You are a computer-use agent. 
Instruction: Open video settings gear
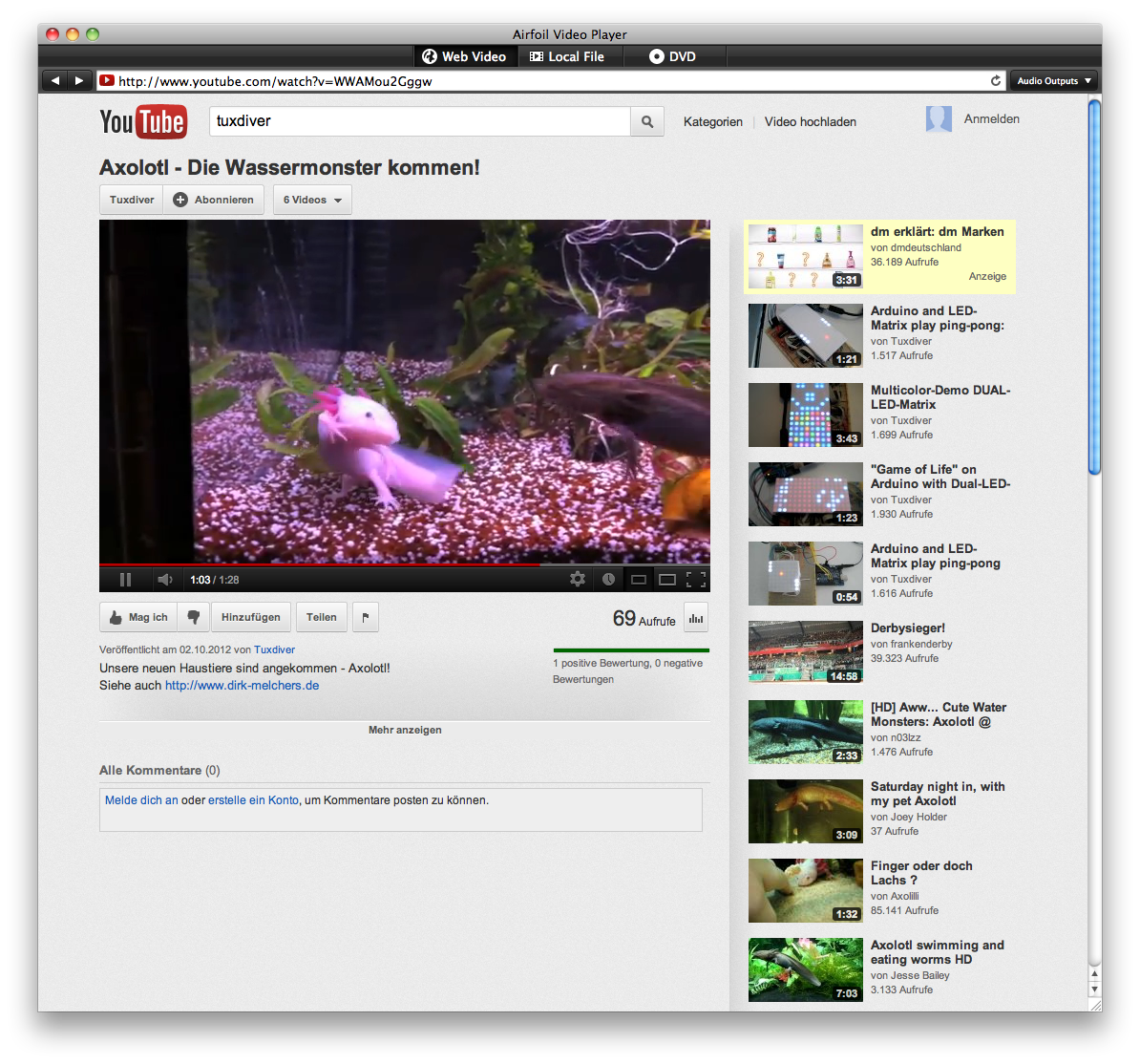[x=578, y=579]
